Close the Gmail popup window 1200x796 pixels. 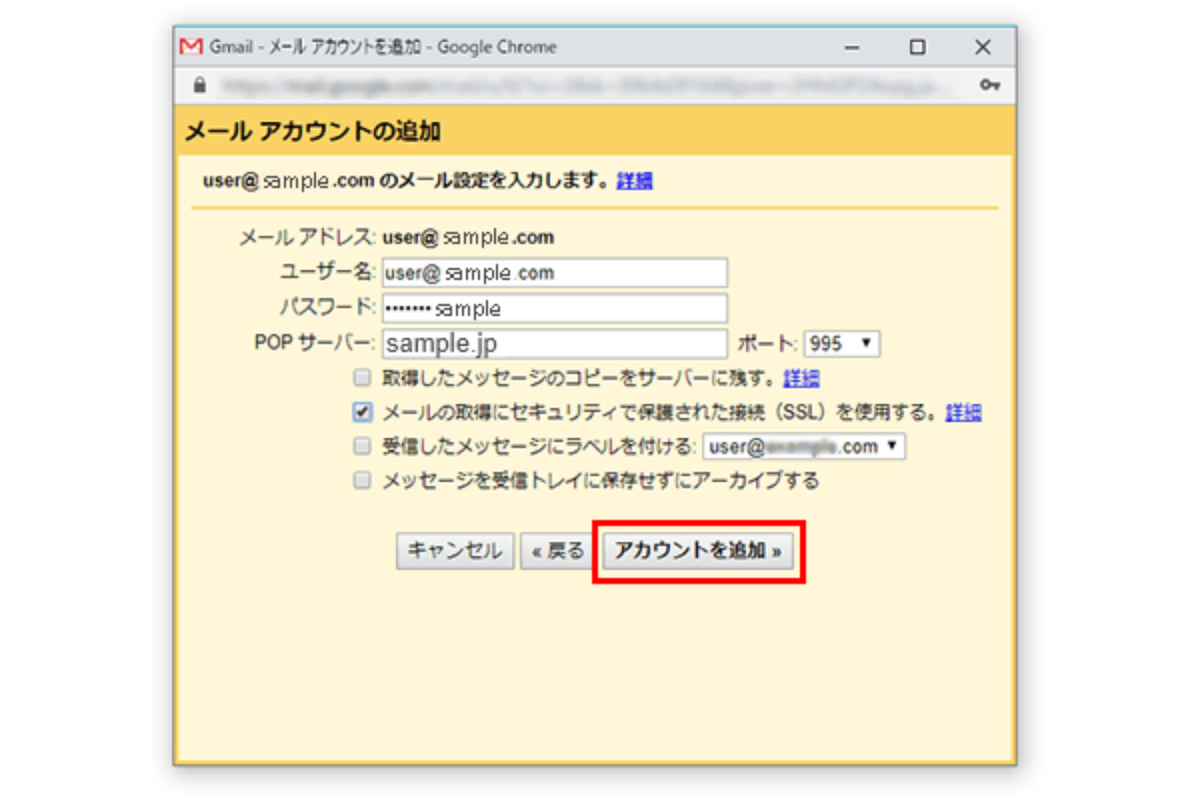(983, 47)
